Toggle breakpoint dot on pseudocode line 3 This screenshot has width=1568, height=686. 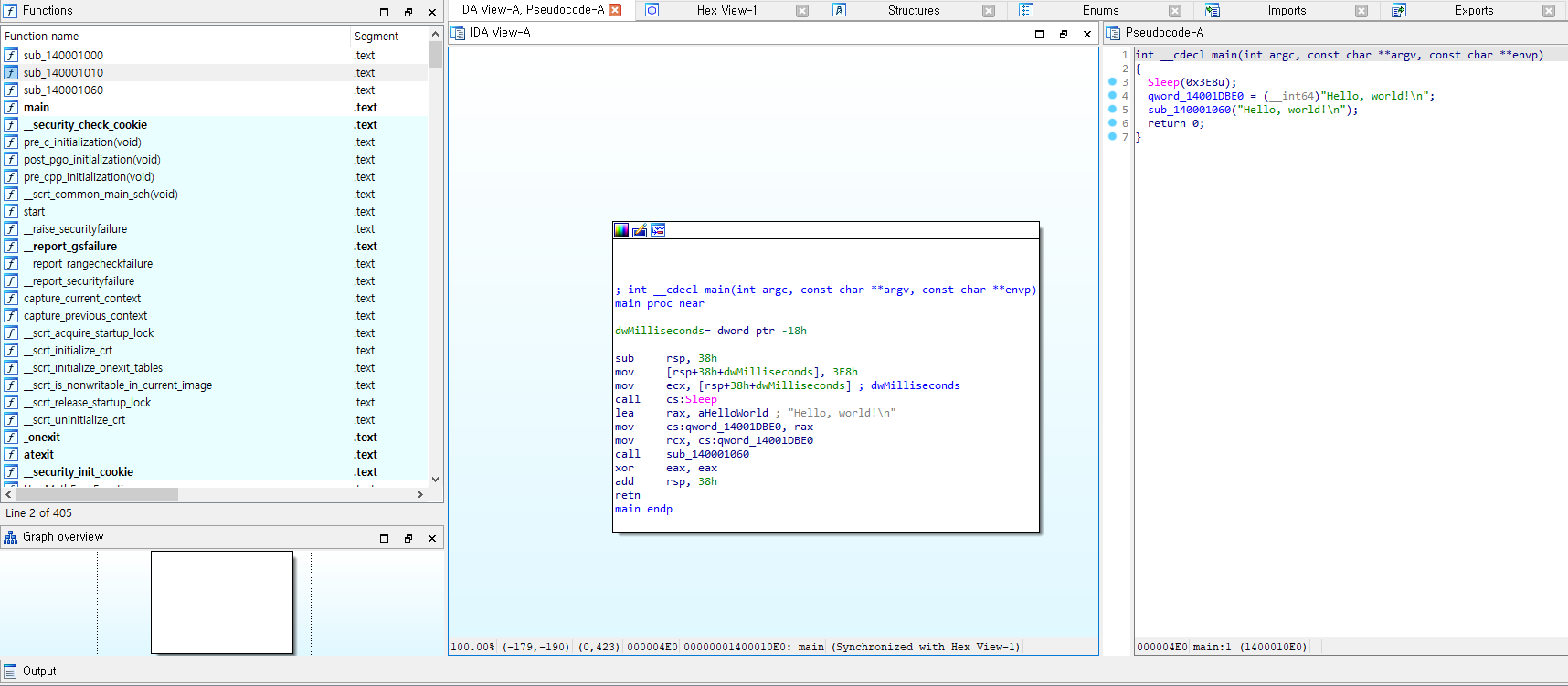pos(1112,82)
